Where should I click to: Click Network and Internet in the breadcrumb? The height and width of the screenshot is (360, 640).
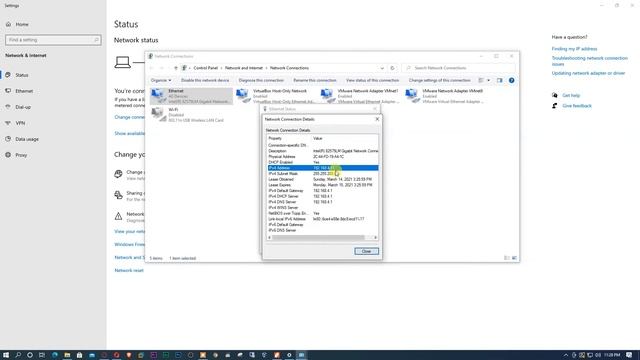click(x=244, y=68)
